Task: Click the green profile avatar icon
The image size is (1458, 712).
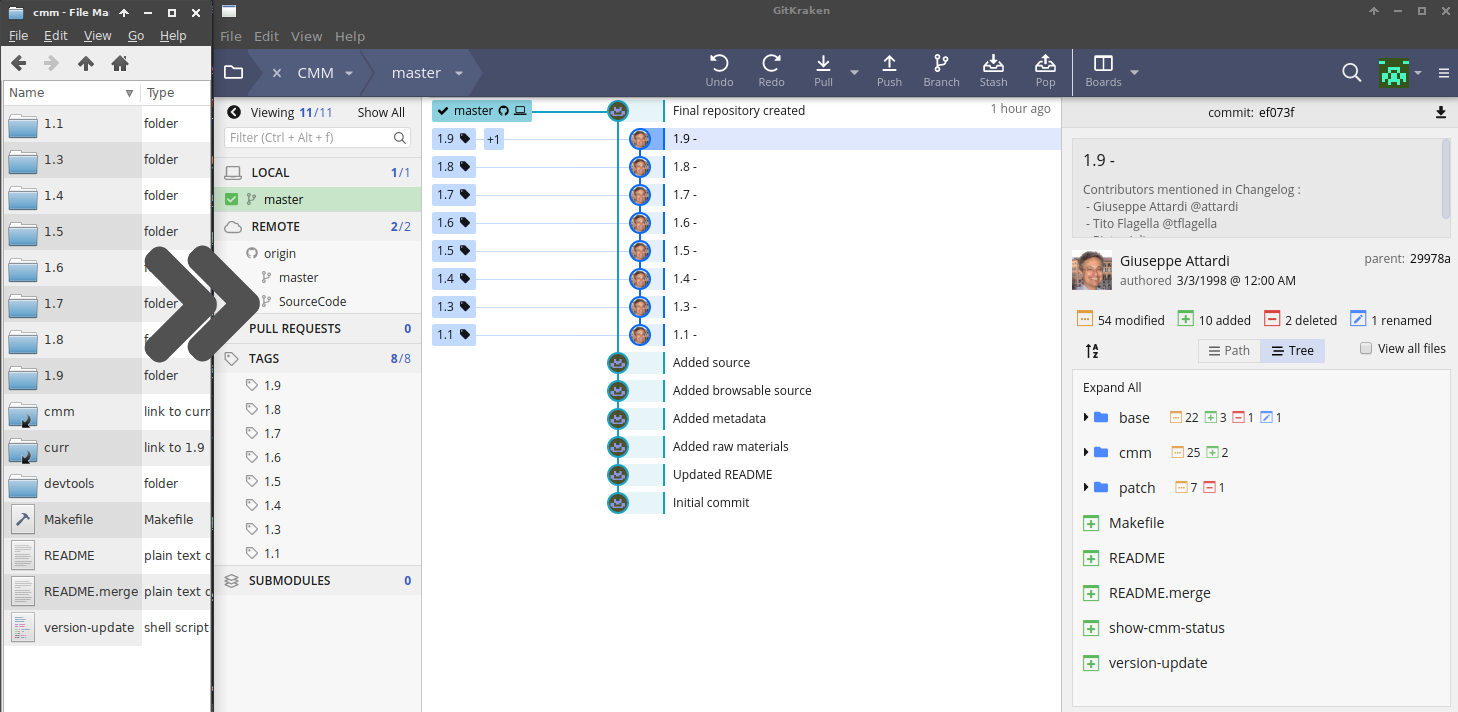Action: [1392, 72]
